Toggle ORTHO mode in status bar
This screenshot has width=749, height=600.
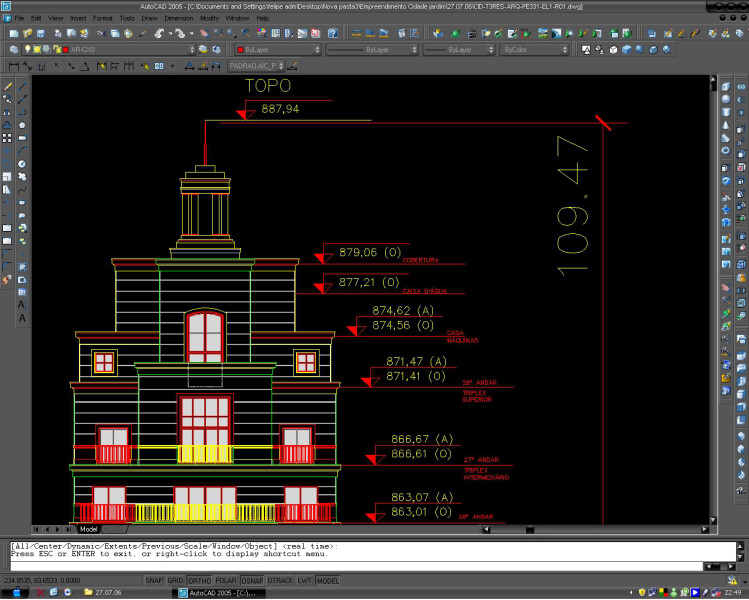click(199, 580)
